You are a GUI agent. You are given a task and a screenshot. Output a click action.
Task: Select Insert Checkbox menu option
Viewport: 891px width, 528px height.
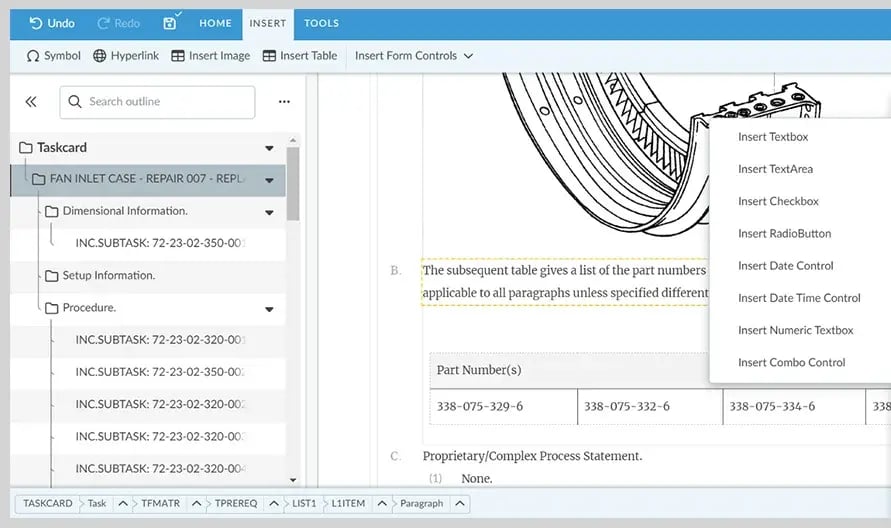point(778,201)
